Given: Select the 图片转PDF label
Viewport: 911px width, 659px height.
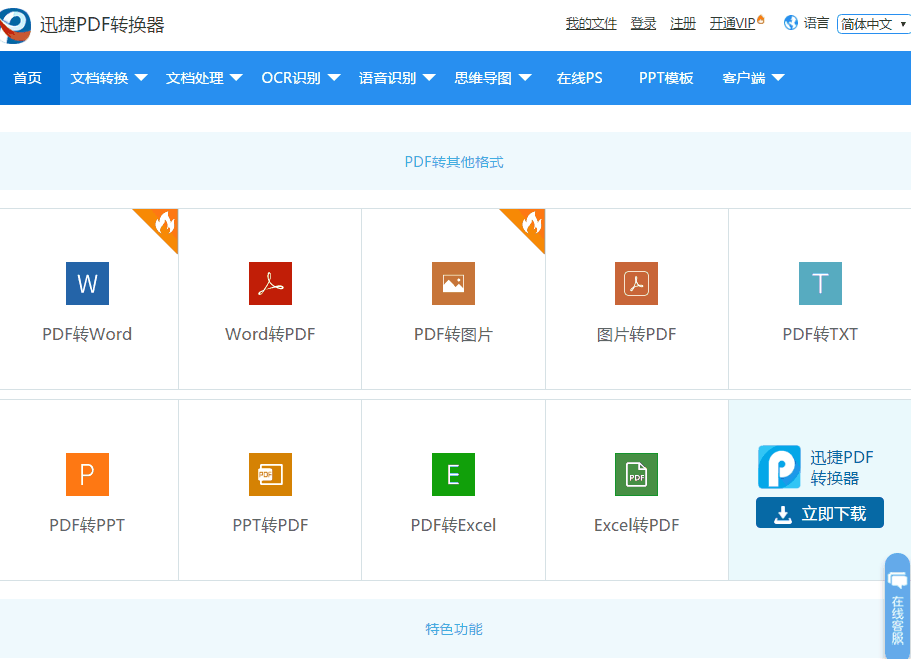Looking at the screenshot, I should point(636,334).
